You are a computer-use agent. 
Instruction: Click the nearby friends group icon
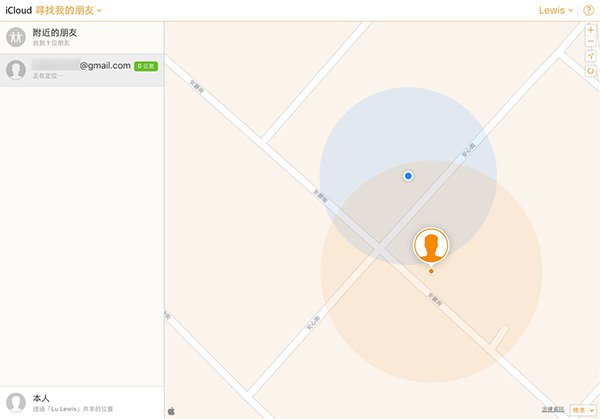tap(16, 37)
